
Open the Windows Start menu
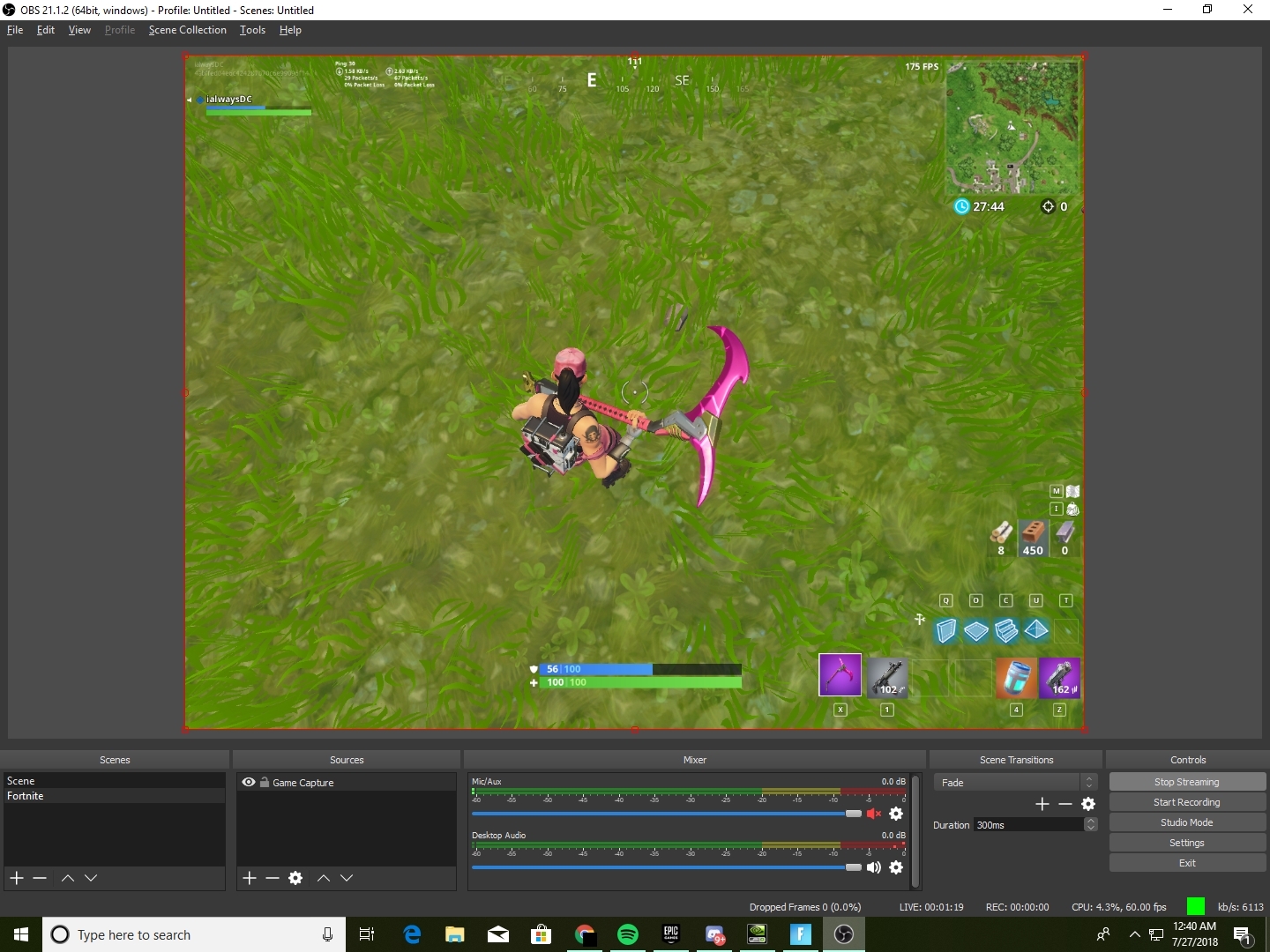pos(21,934)
